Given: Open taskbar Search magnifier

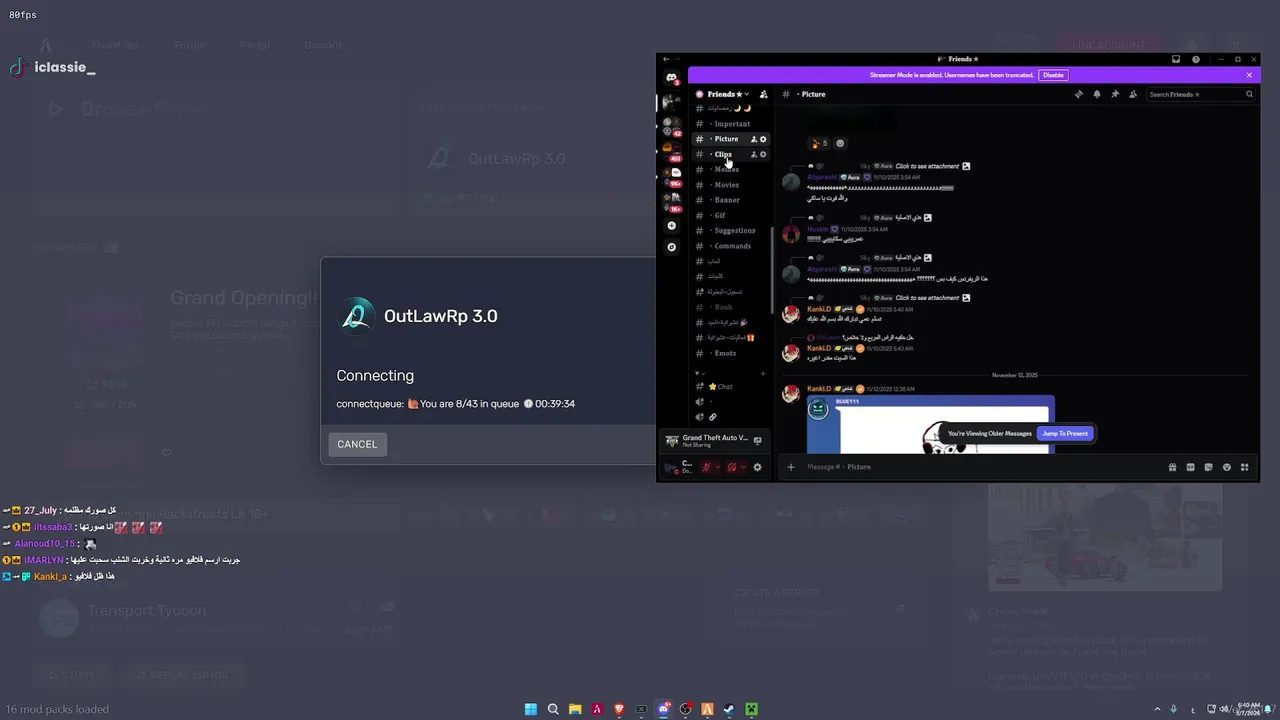Looking at the screenshot, I should (553, 709).
